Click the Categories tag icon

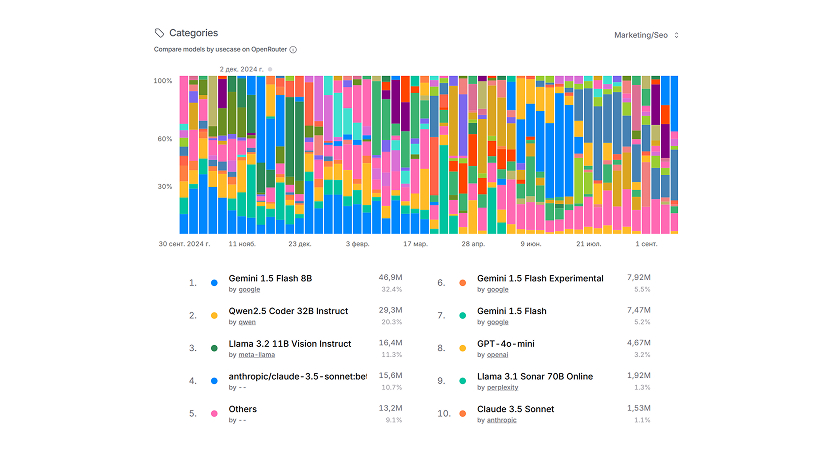pyautogui.click(x=160, y=33)
